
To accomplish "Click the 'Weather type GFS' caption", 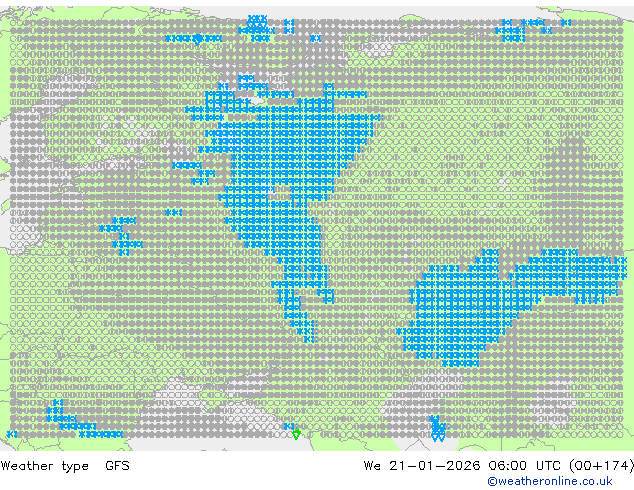I will click(x=65, y=466).
